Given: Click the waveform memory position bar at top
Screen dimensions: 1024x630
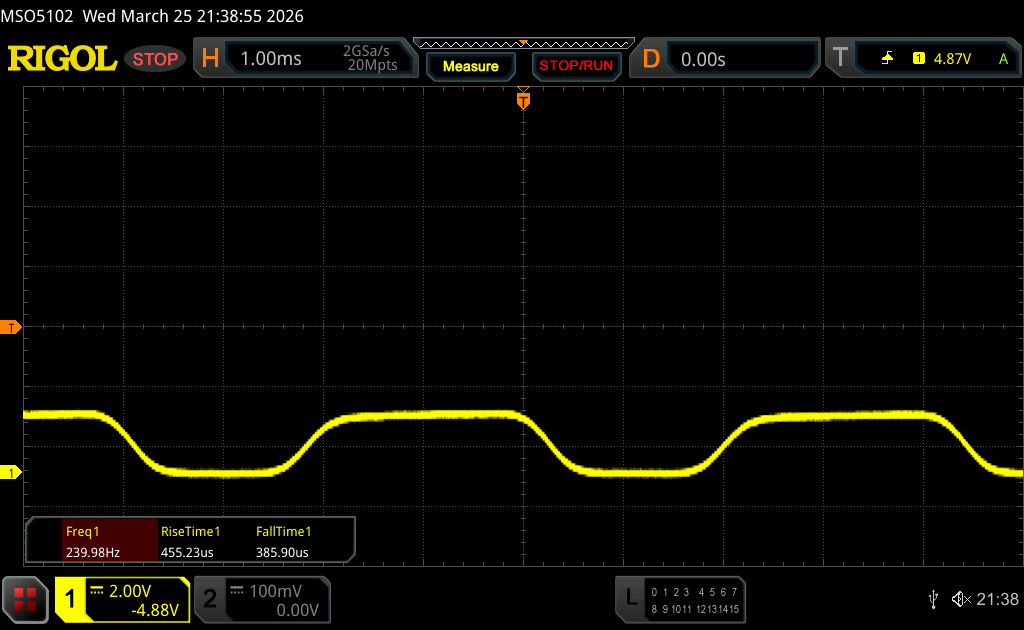Looking at the screenshot, I should 523,43.
